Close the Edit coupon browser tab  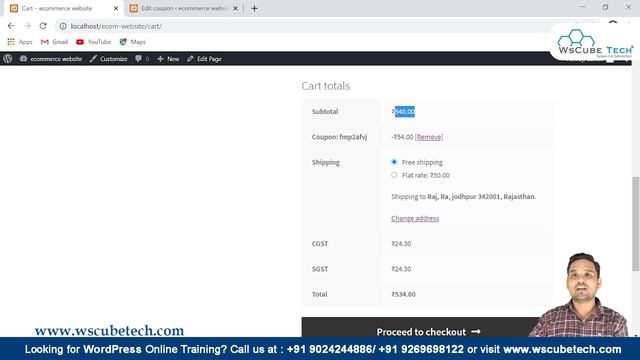[236, 8]
